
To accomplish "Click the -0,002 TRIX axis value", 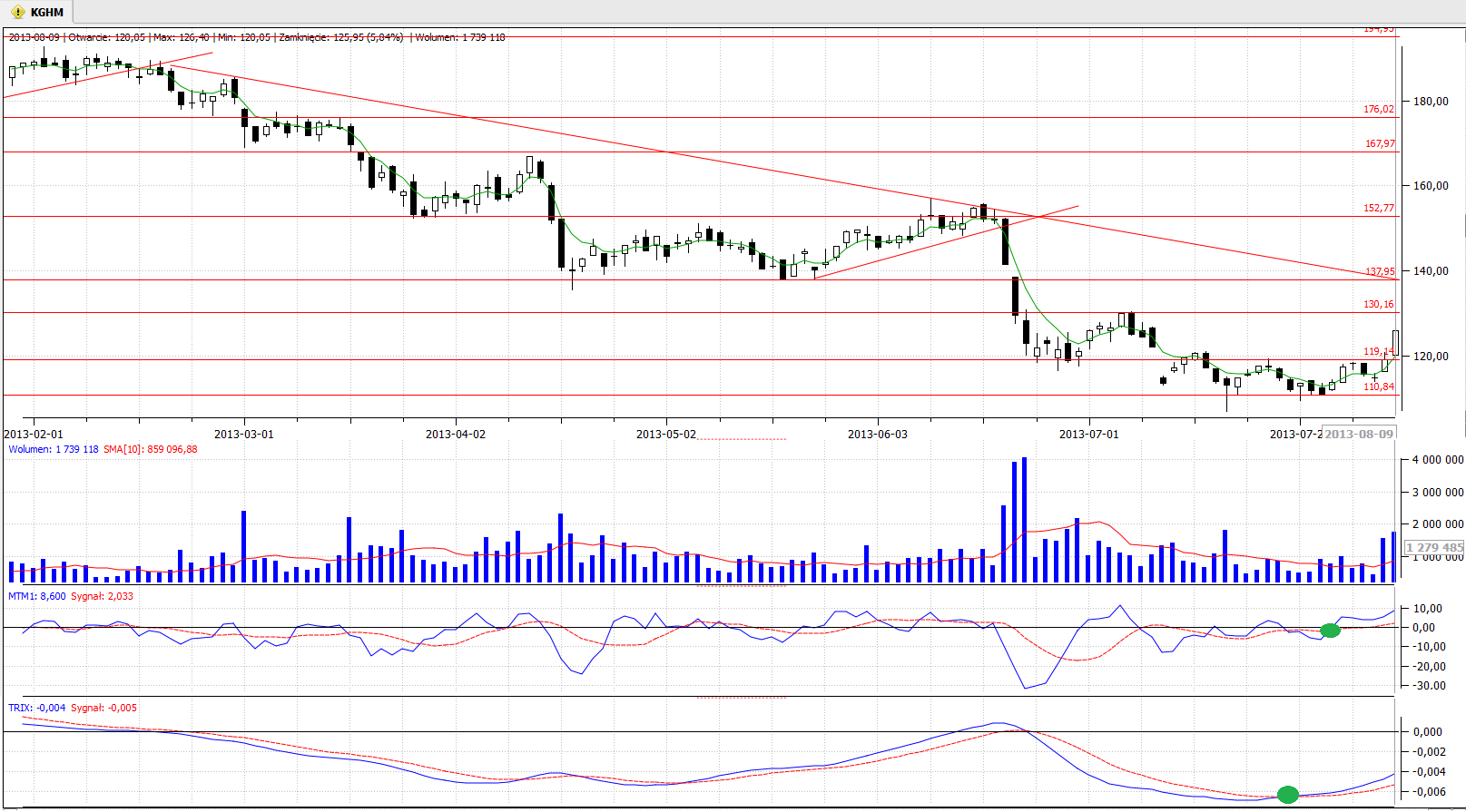I will point(1428,752).
